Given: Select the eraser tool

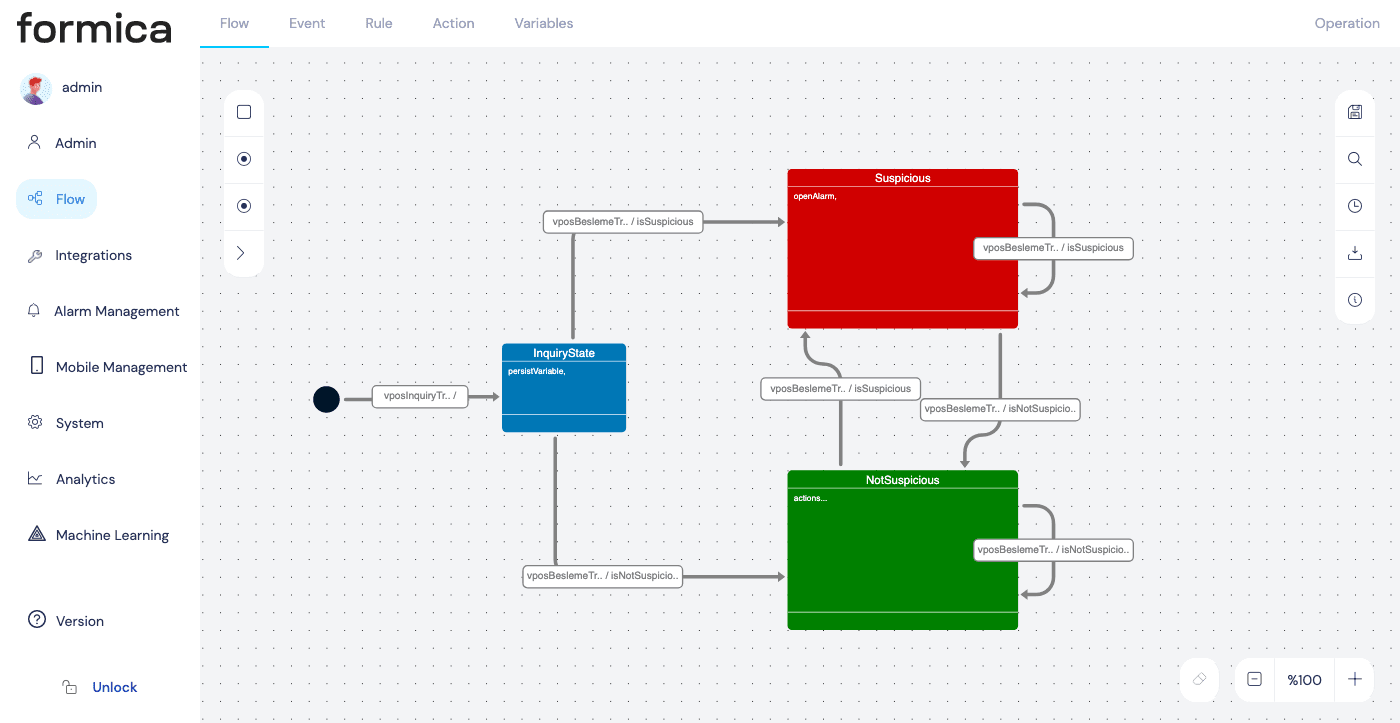Looking at the screenshot, I should 1200,679.
